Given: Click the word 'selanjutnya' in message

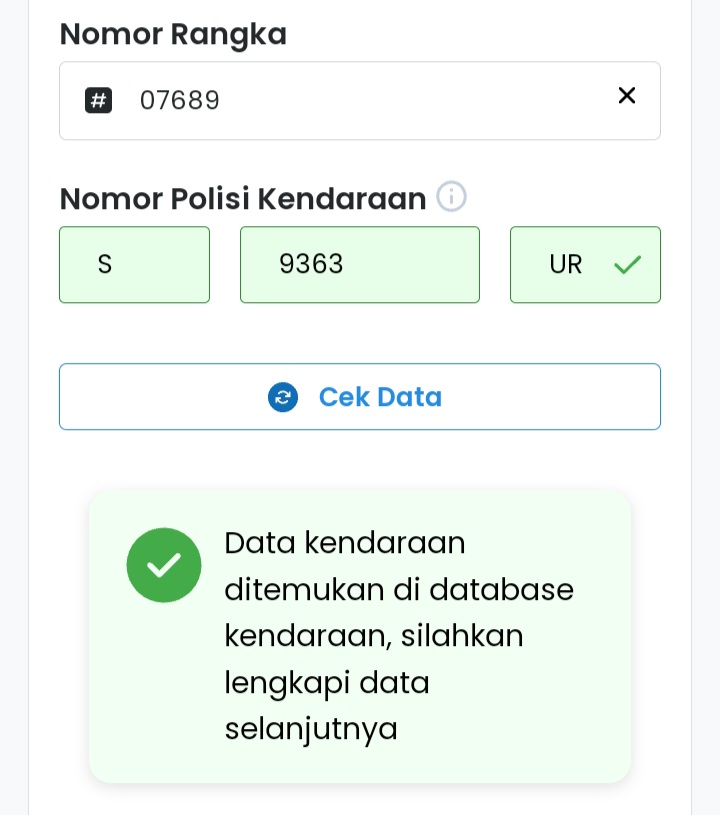Looking at the screenshot, I should pos(311,728).
